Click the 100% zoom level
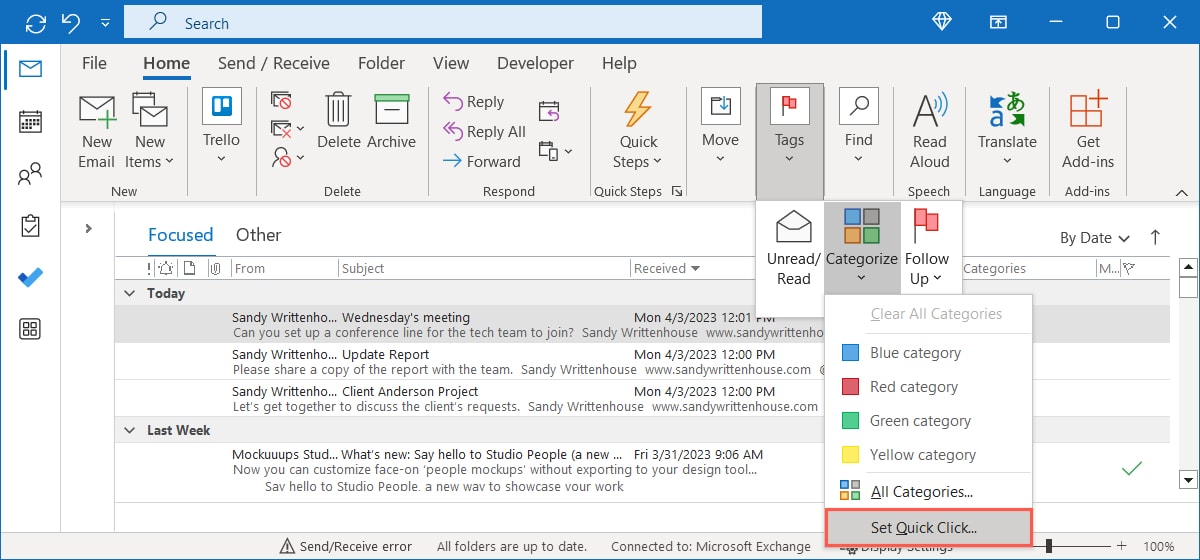1200x560 pixels. pos(1158,547)
